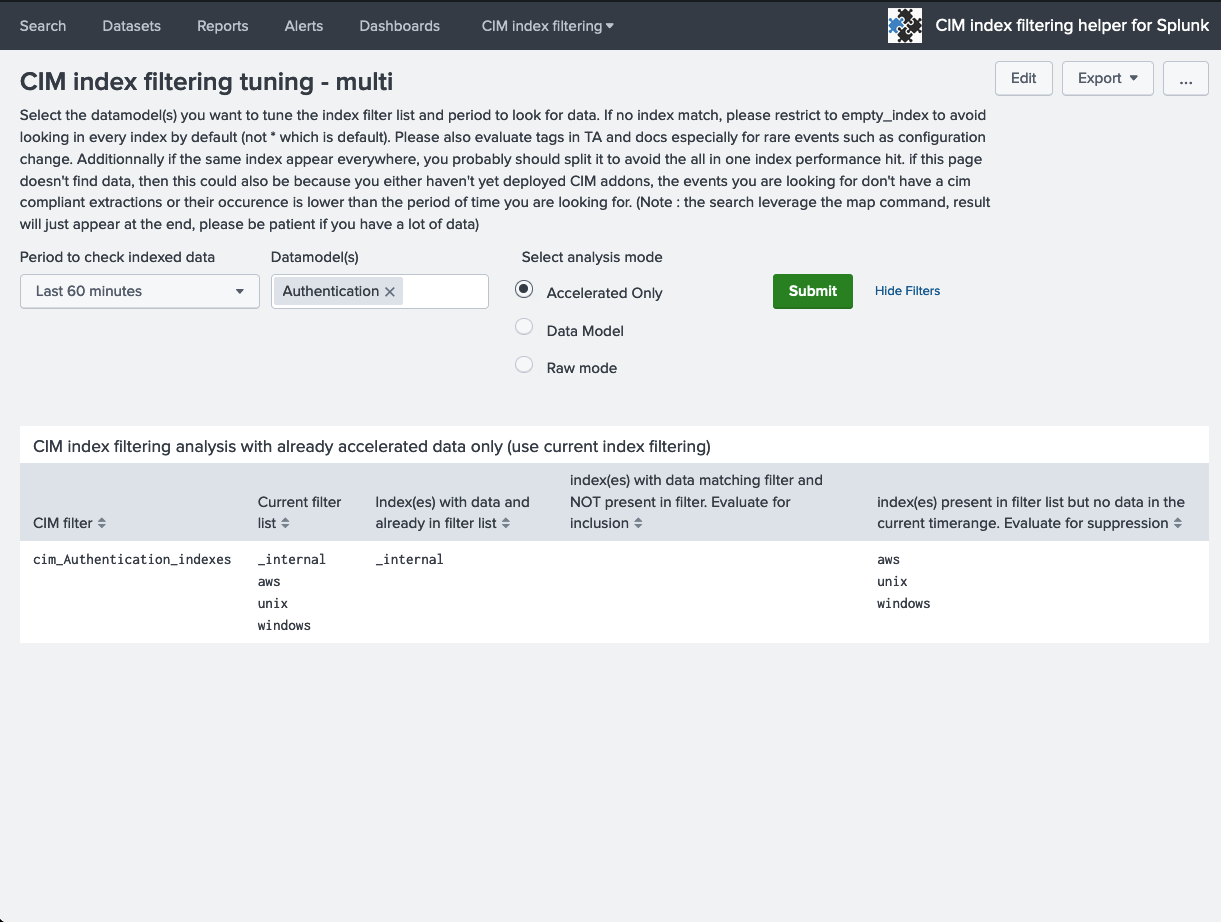Click '_internal' in already in filter list column

[410, 559]
